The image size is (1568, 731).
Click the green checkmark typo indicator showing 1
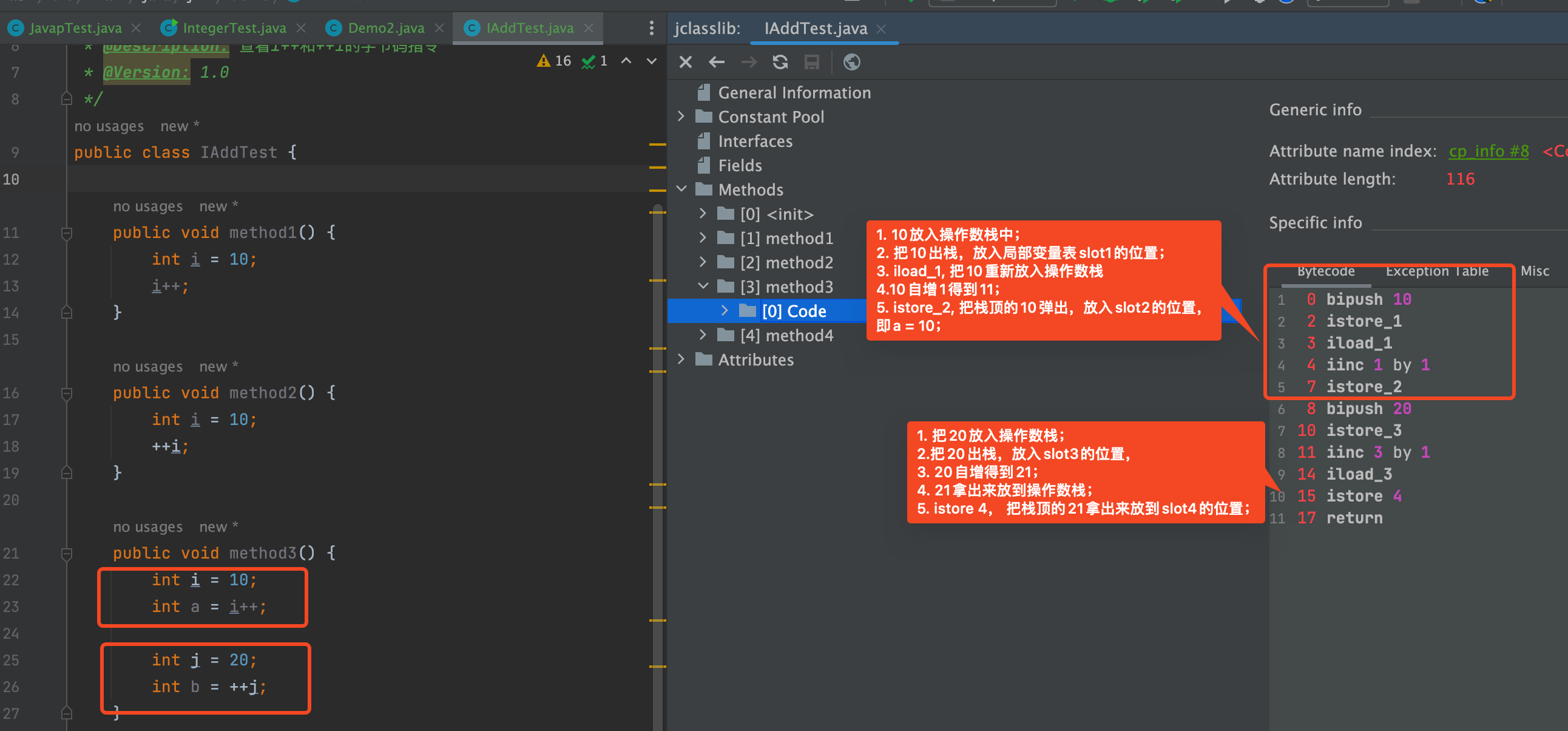tap(595, 61)
